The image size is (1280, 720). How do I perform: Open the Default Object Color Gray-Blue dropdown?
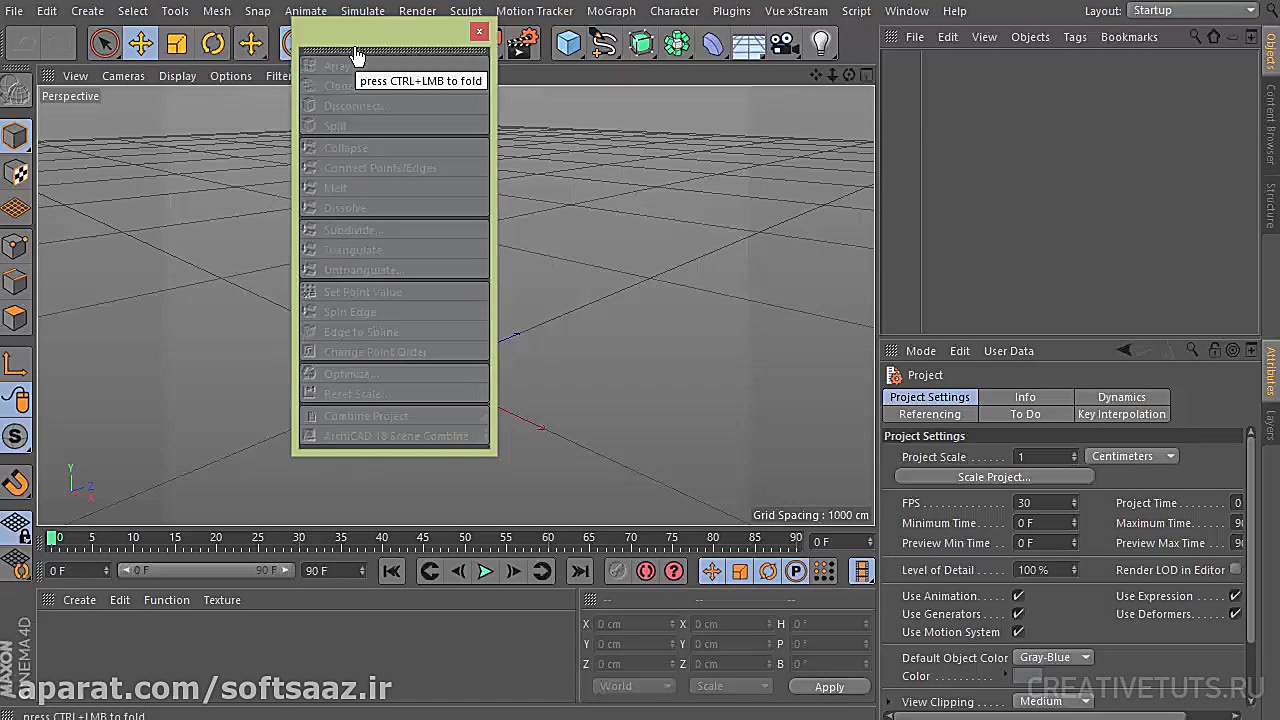[1052, 657]
